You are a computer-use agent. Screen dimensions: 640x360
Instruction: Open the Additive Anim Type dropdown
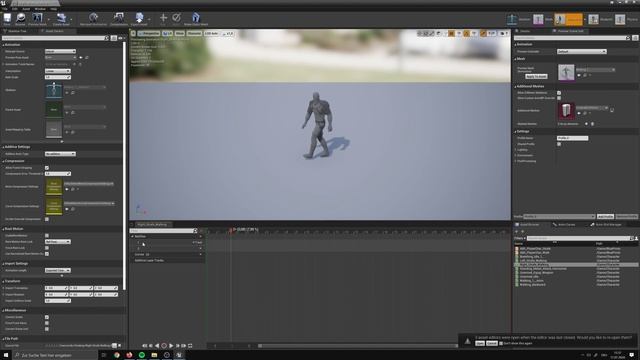pyautogui.click(x=60, y=154)
